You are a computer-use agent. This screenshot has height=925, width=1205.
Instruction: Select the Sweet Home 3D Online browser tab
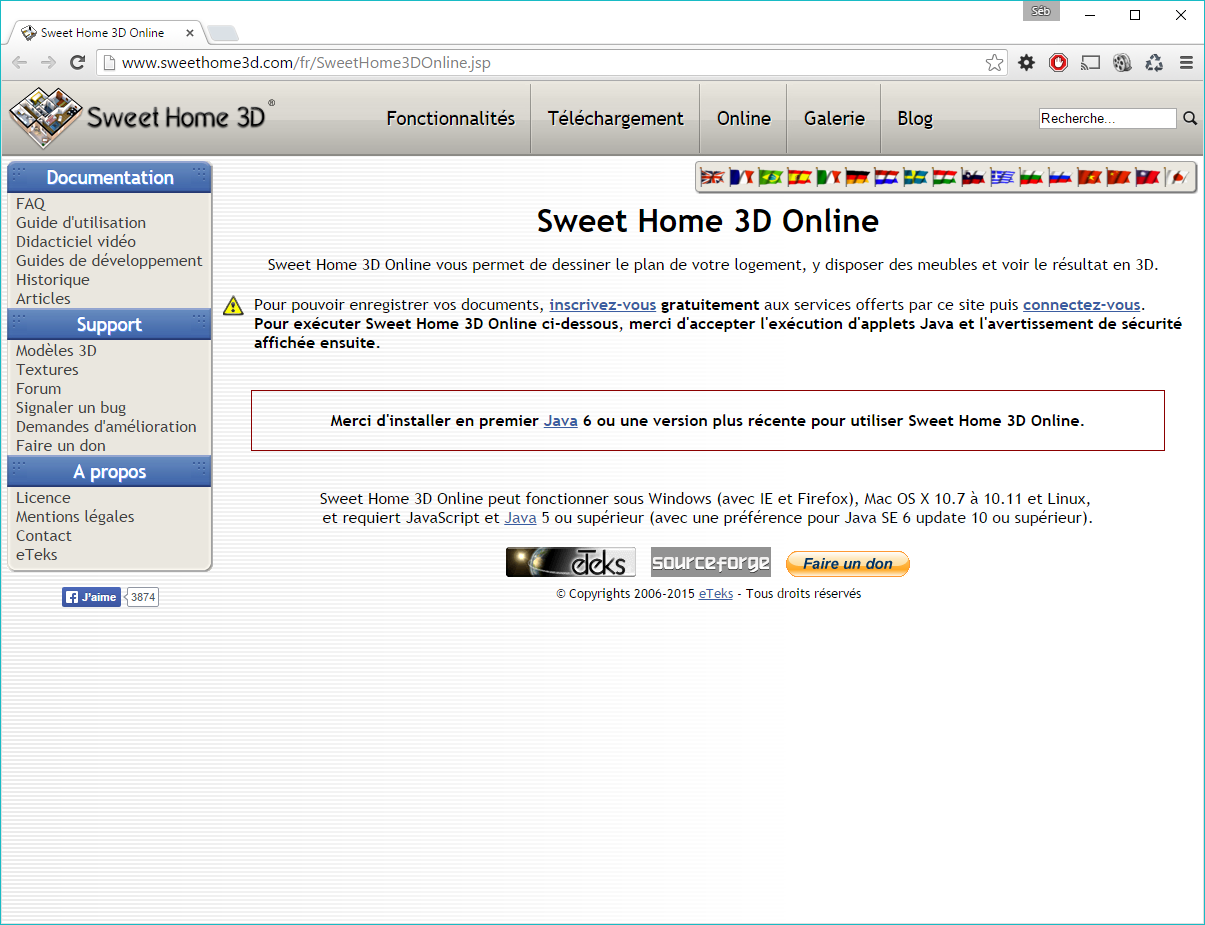click(106, 33)
